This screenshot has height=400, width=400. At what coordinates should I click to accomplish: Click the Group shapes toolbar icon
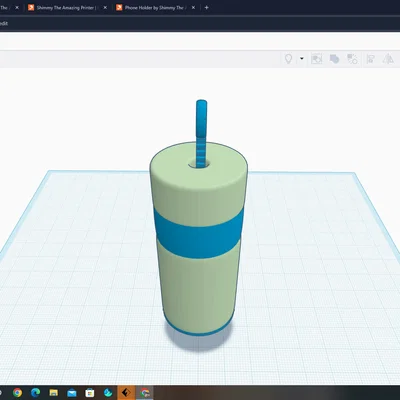(334, 59)
